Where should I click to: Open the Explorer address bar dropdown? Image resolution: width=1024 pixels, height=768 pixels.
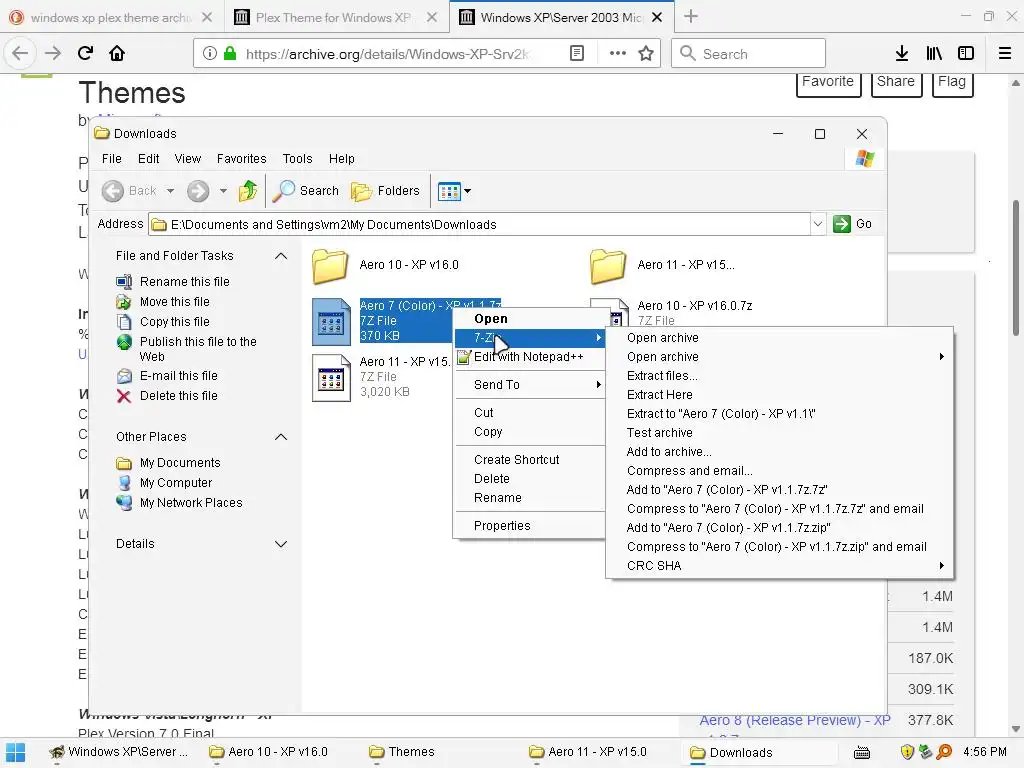click(x=818, y=224)
